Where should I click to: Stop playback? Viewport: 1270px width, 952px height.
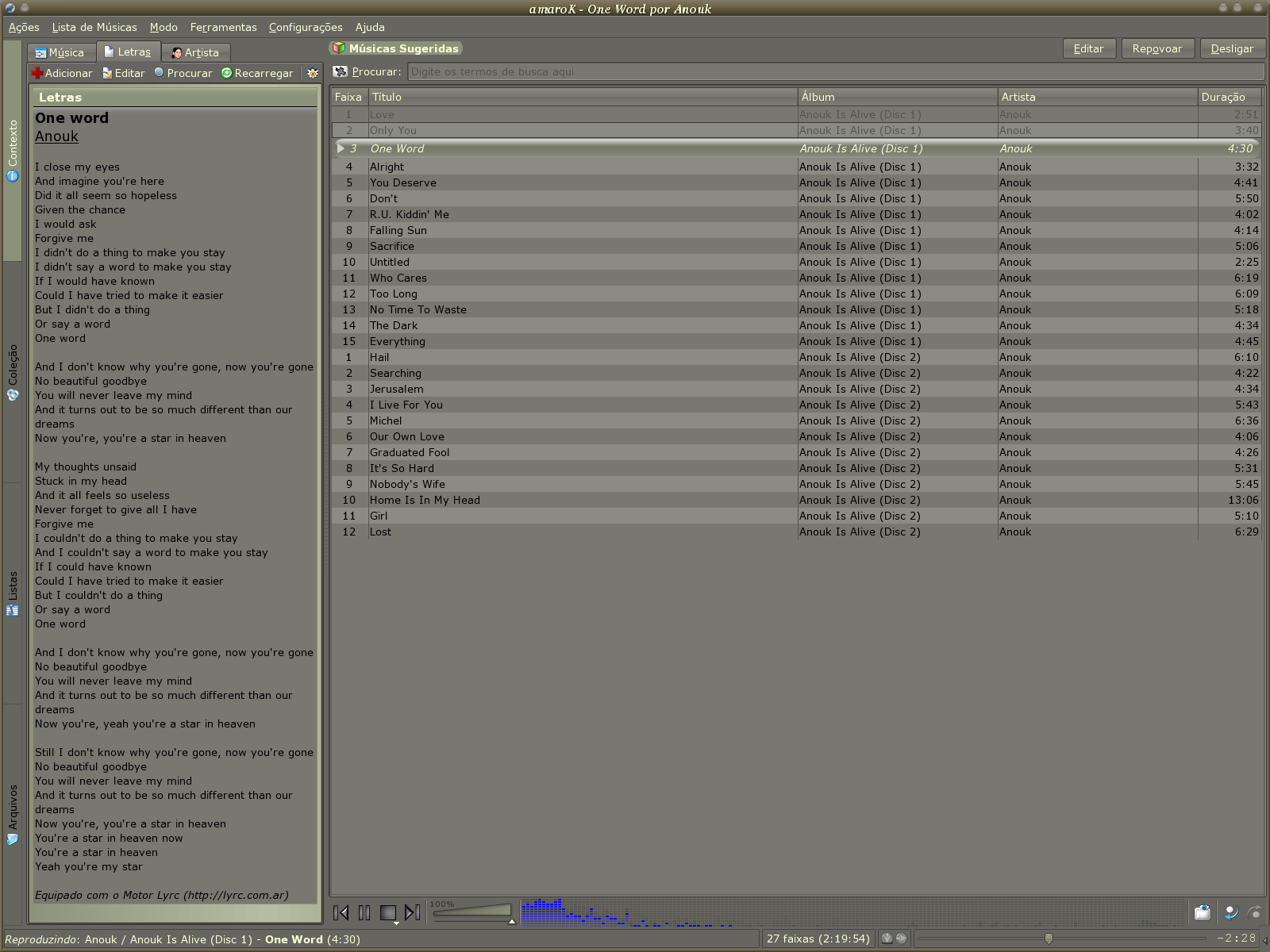pos(388,913)
